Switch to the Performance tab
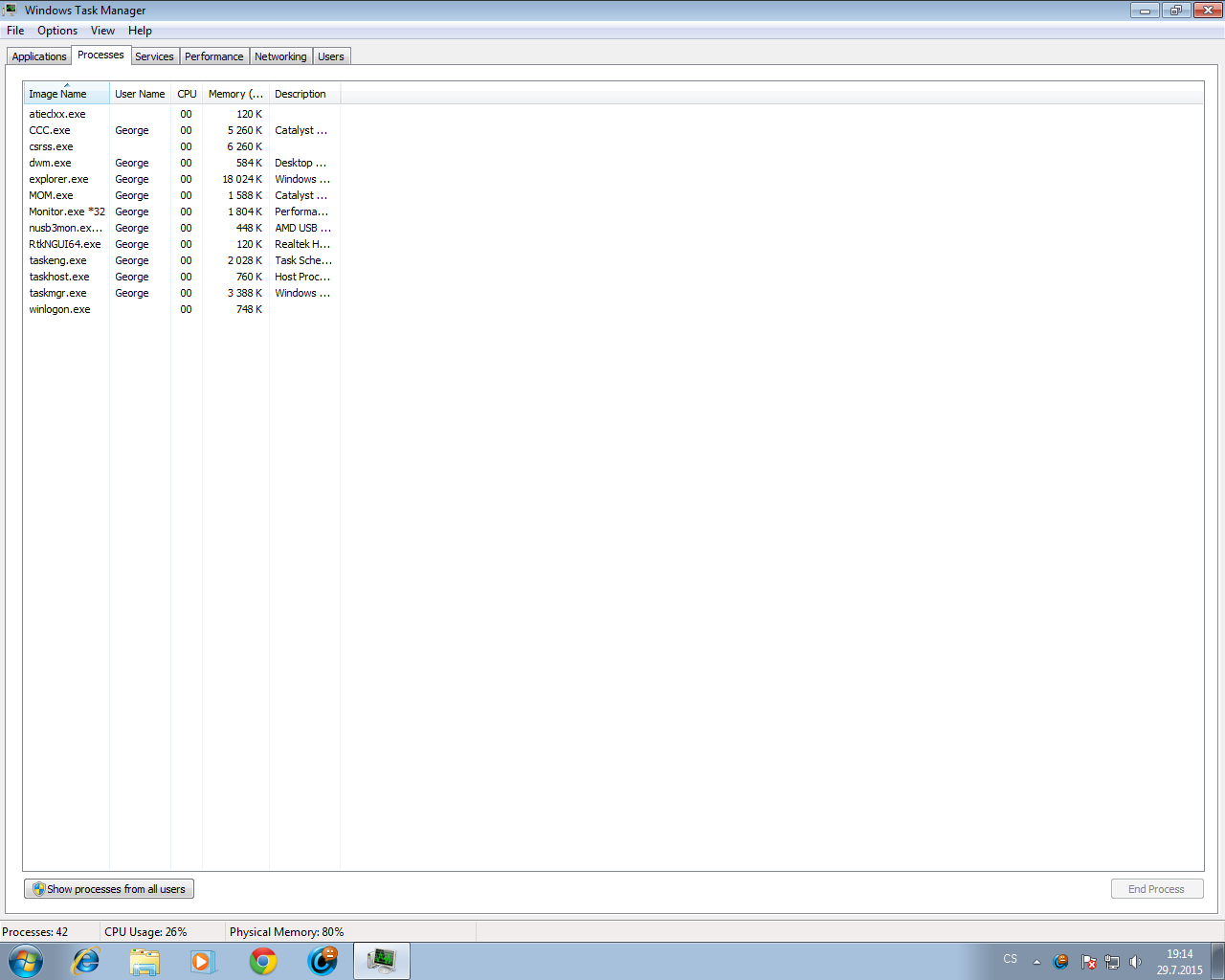 [x=214, y=56]
